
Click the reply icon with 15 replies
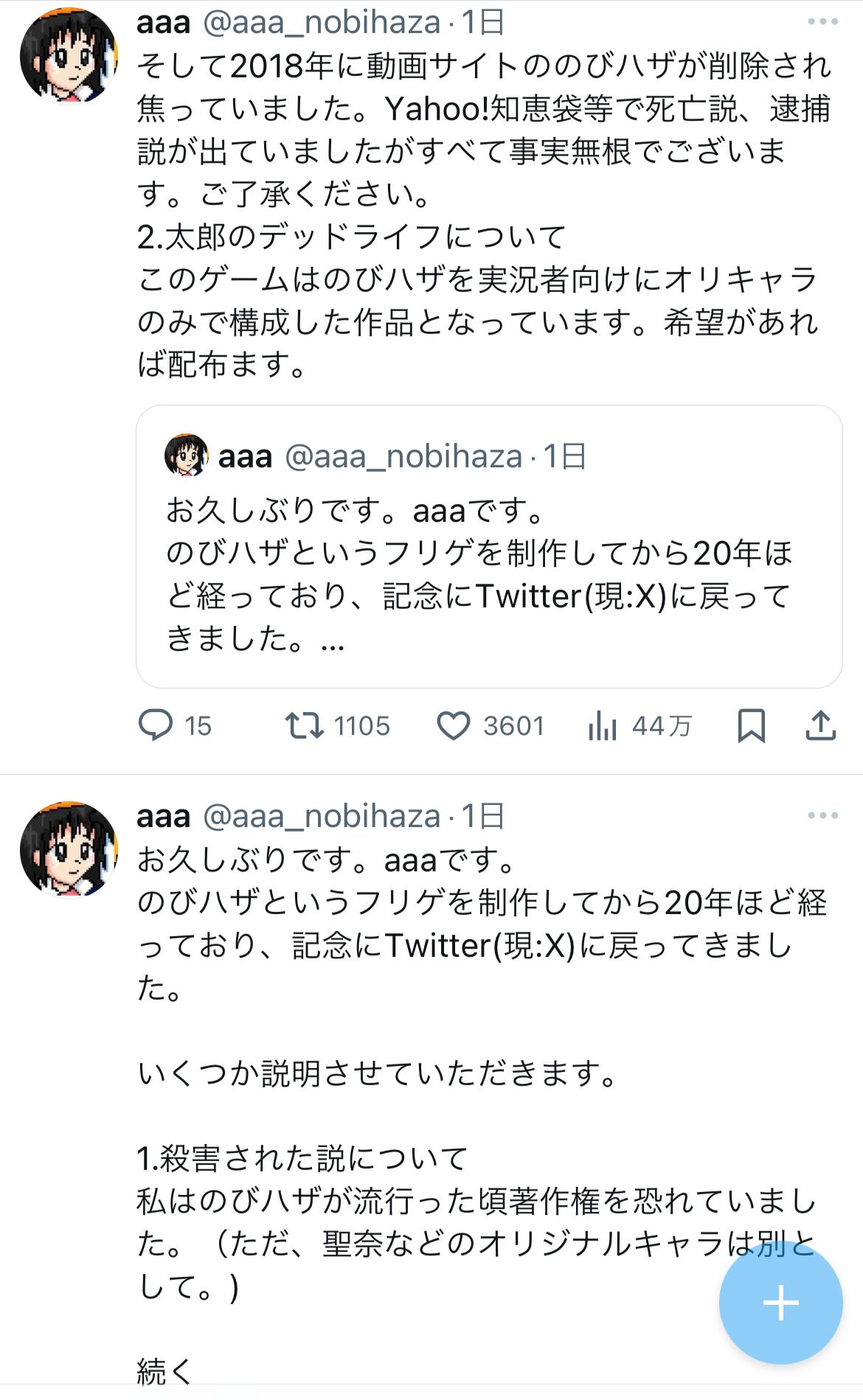pos(156,725)
